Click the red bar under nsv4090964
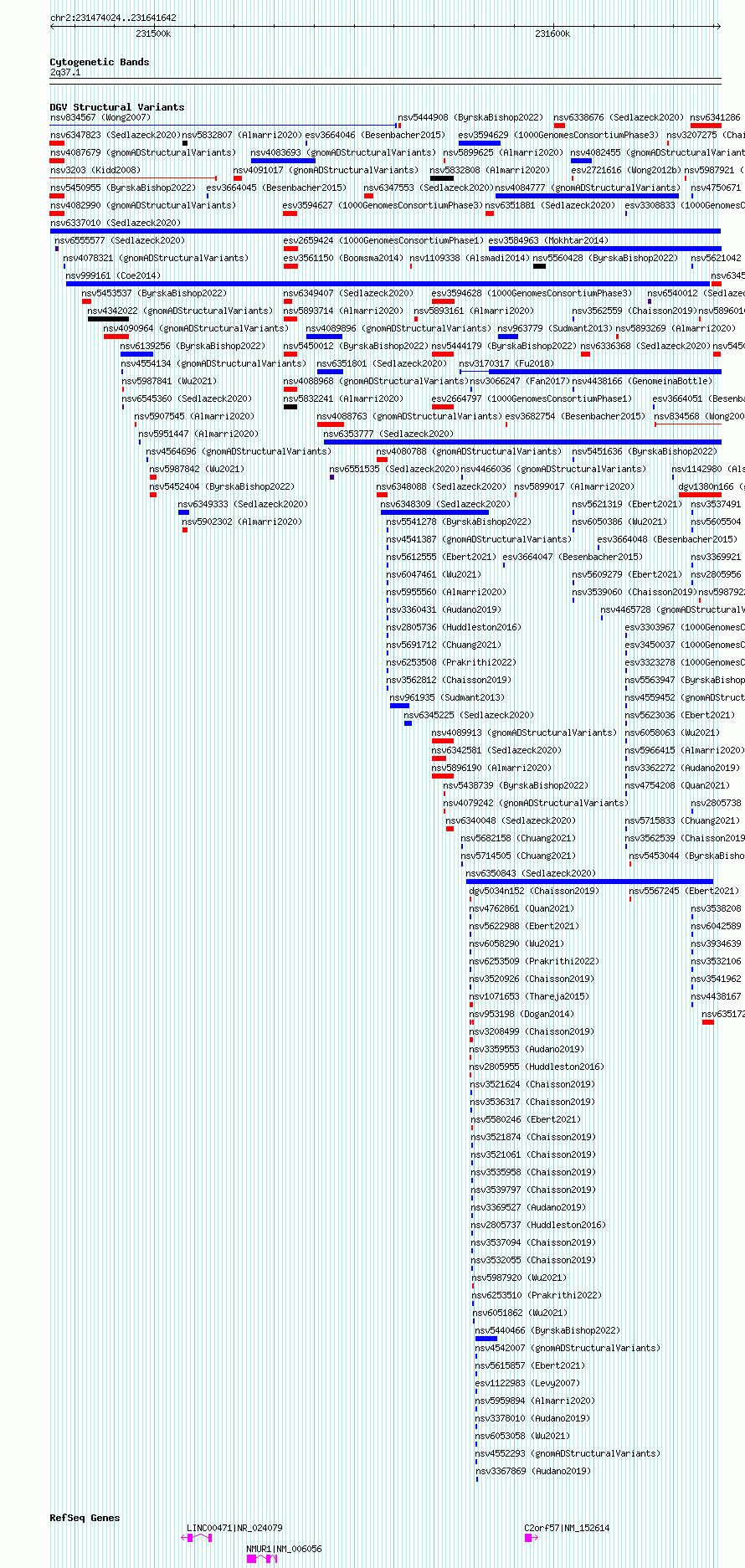Viewport: 745px width, 1568px height. [x=116, y=337]
